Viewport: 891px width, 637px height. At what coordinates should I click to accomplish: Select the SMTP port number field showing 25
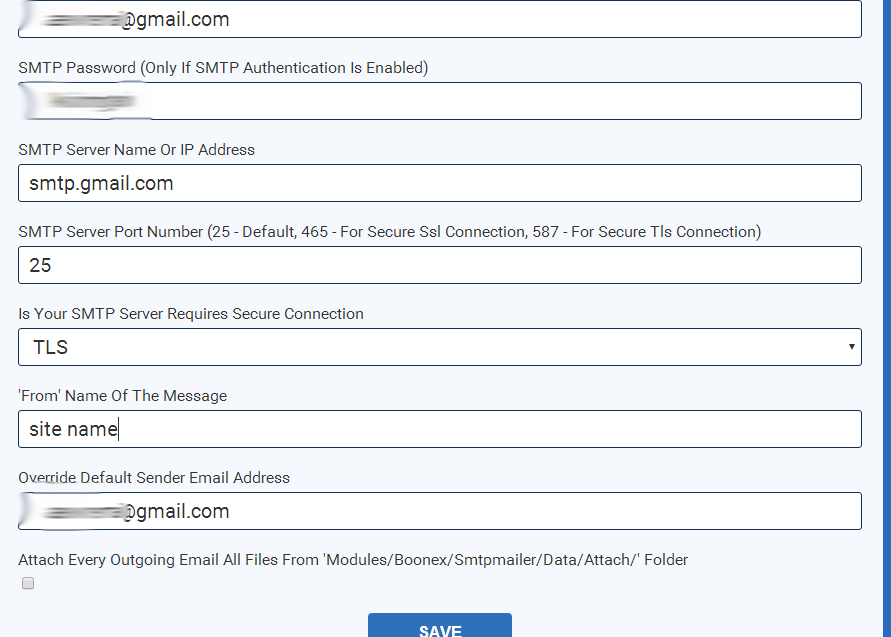pos(440,265)
